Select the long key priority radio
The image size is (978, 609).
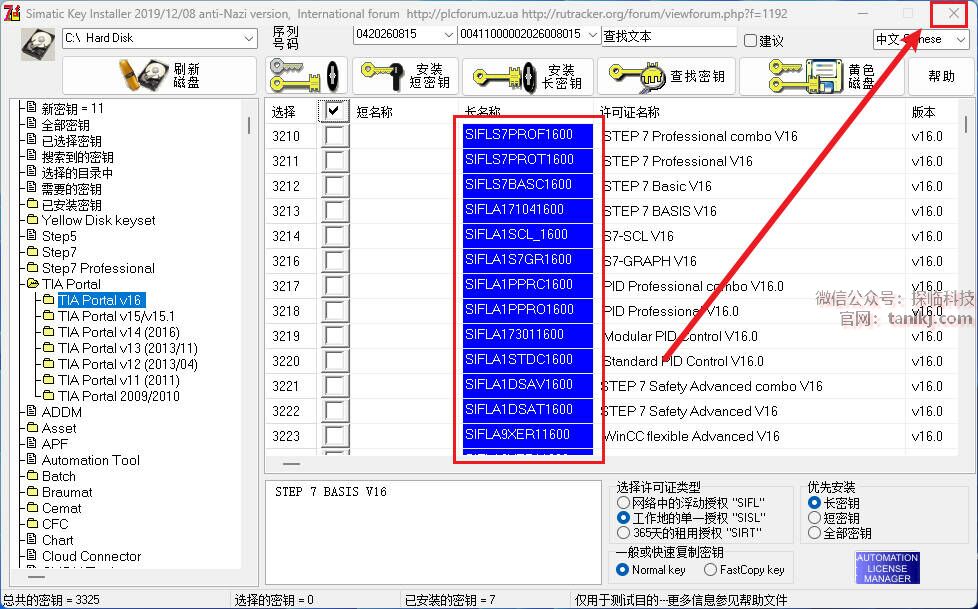(814, 502)
